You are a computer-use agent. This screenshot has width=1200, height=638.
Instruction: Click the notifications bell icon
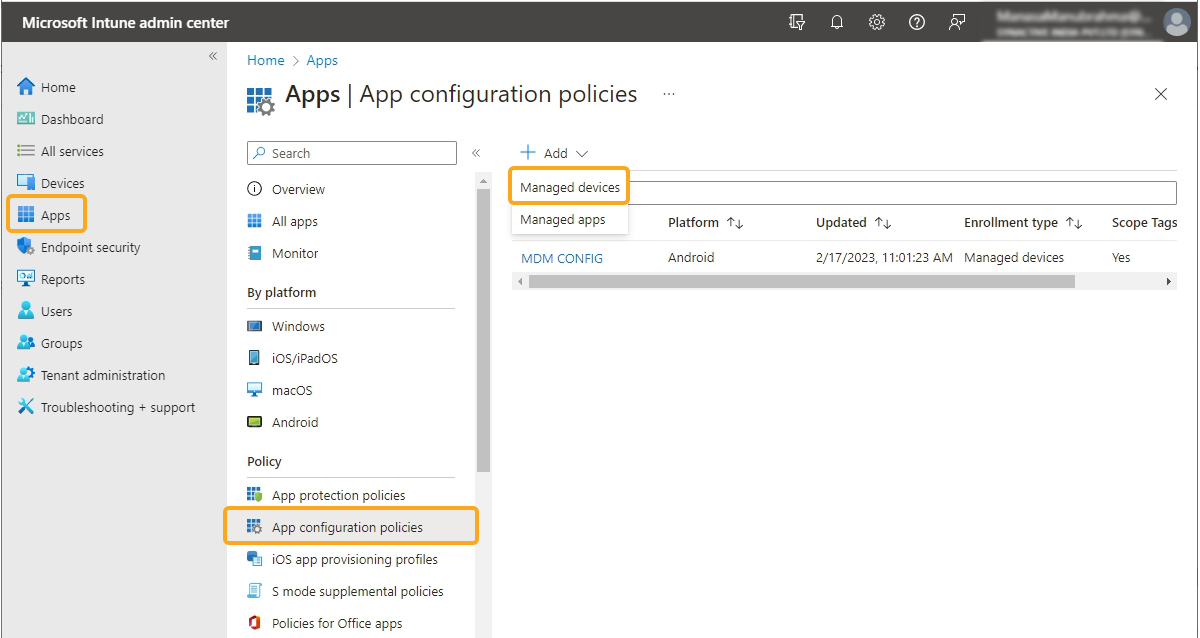837,22
